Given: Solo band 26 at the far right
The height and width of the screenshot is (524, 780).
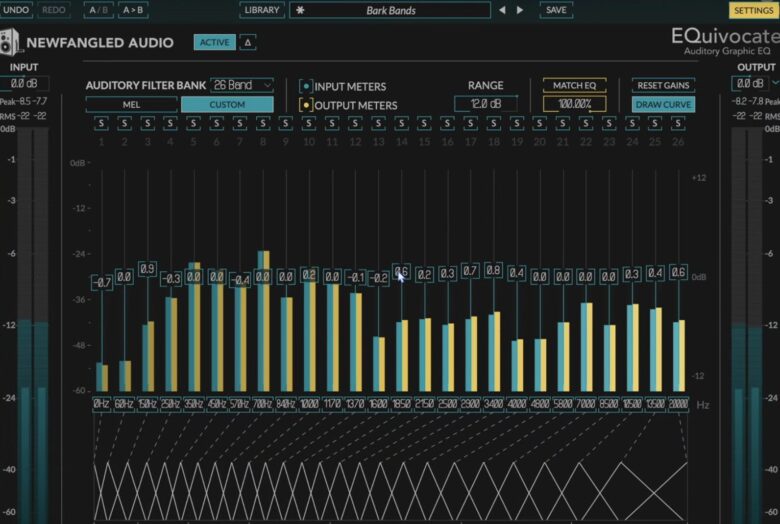Looking at the screenshot, I should pos(678,123).
